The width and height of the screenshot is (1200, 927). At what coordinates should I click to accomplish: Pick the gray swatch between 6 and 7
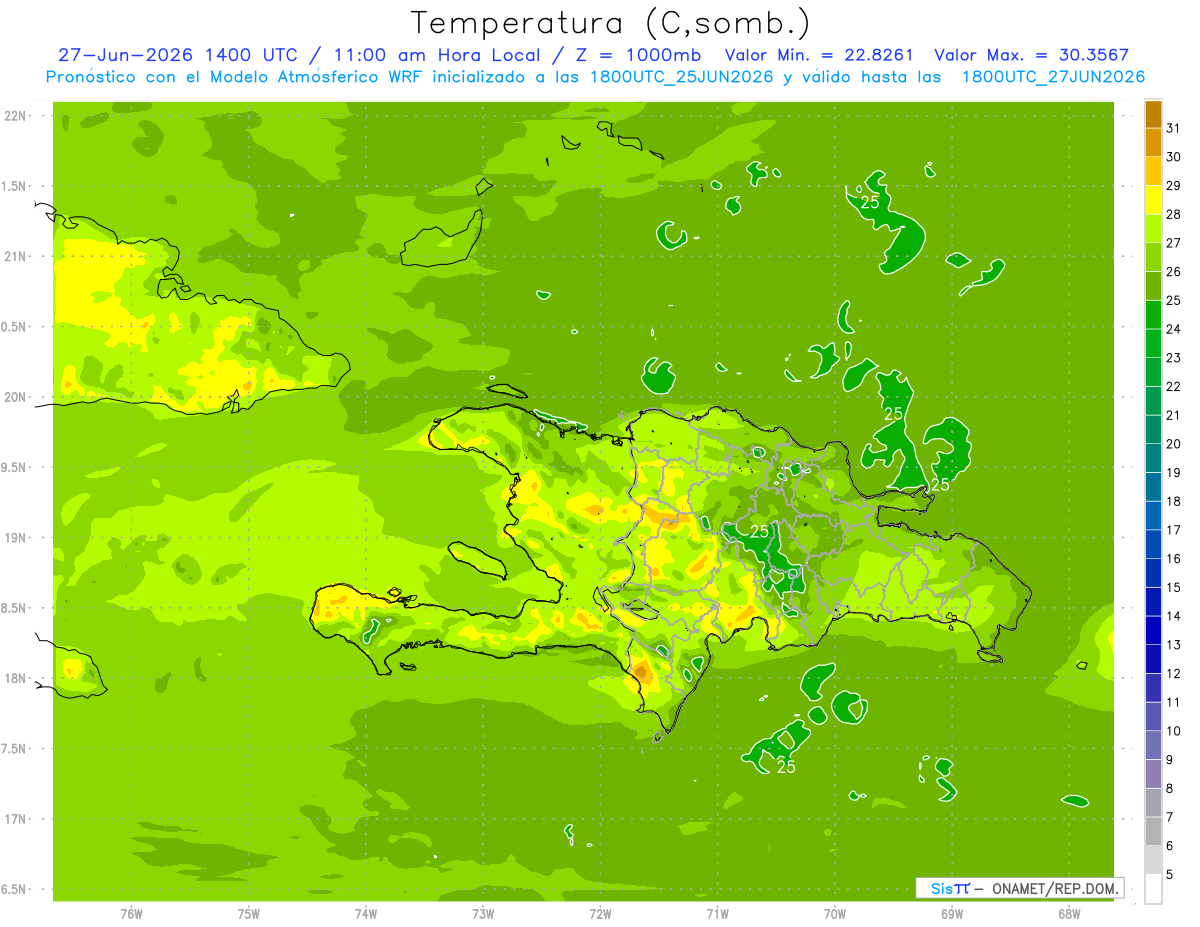1153,832
